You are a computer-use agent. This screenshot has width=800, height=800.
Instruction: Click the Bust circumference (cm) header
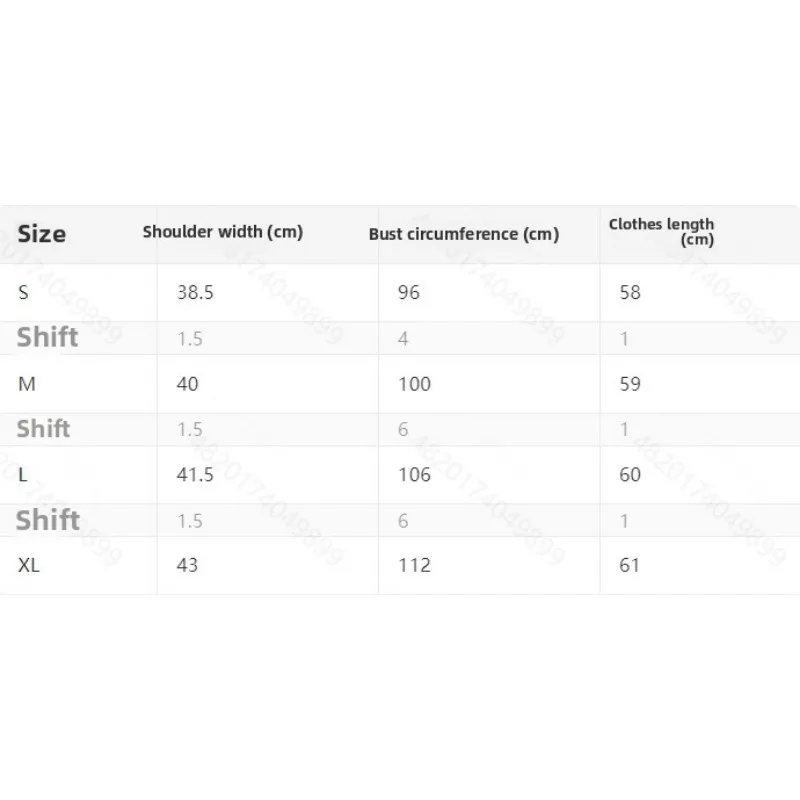(x=463, y=234)
